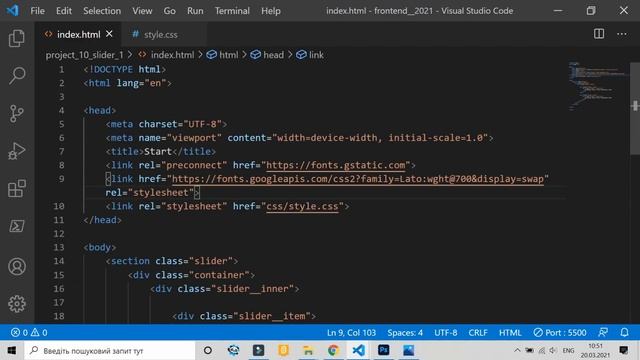The height and width of the screenshot is (360, 640).
Task: Open the Run menu
Action: [195, 11]
